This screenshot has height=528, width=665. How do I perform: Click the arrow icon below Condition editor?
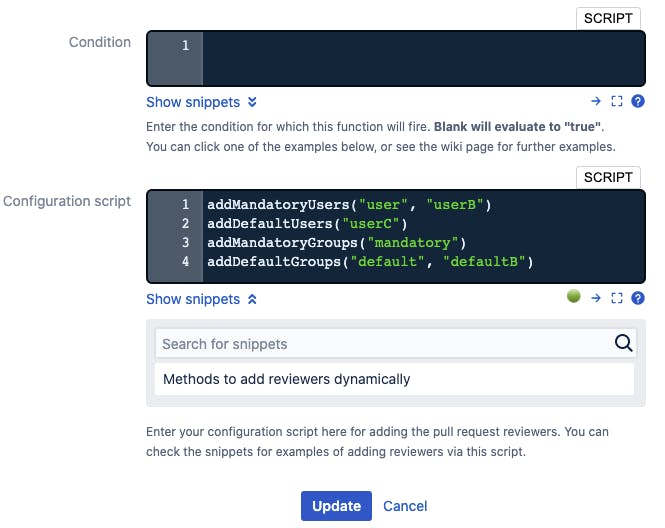coord(596,101)
